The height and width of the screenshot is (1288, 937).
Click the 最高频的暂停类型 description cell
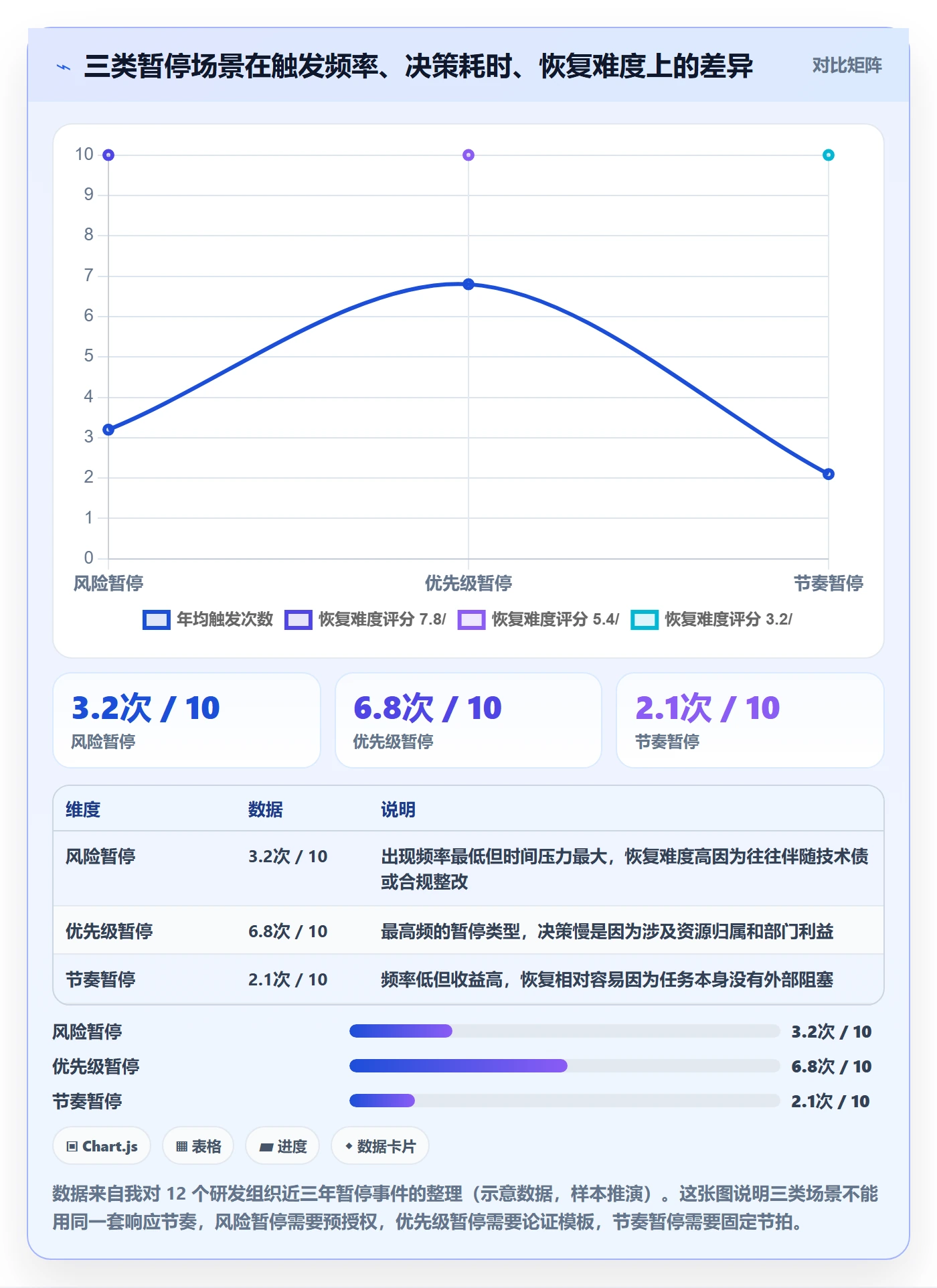607,931
